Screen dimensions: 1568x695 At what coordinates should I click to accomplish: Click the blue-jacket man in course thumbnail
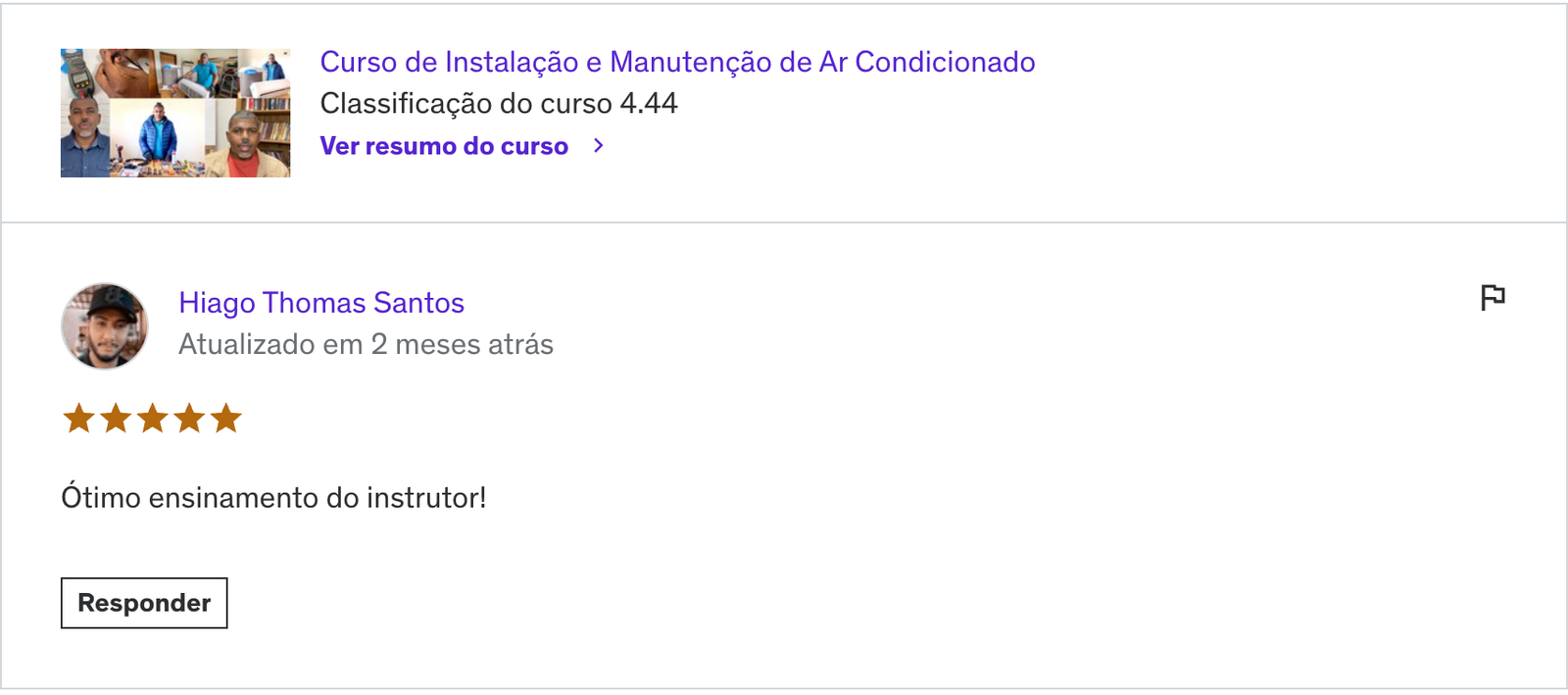(x=159, y=132)
